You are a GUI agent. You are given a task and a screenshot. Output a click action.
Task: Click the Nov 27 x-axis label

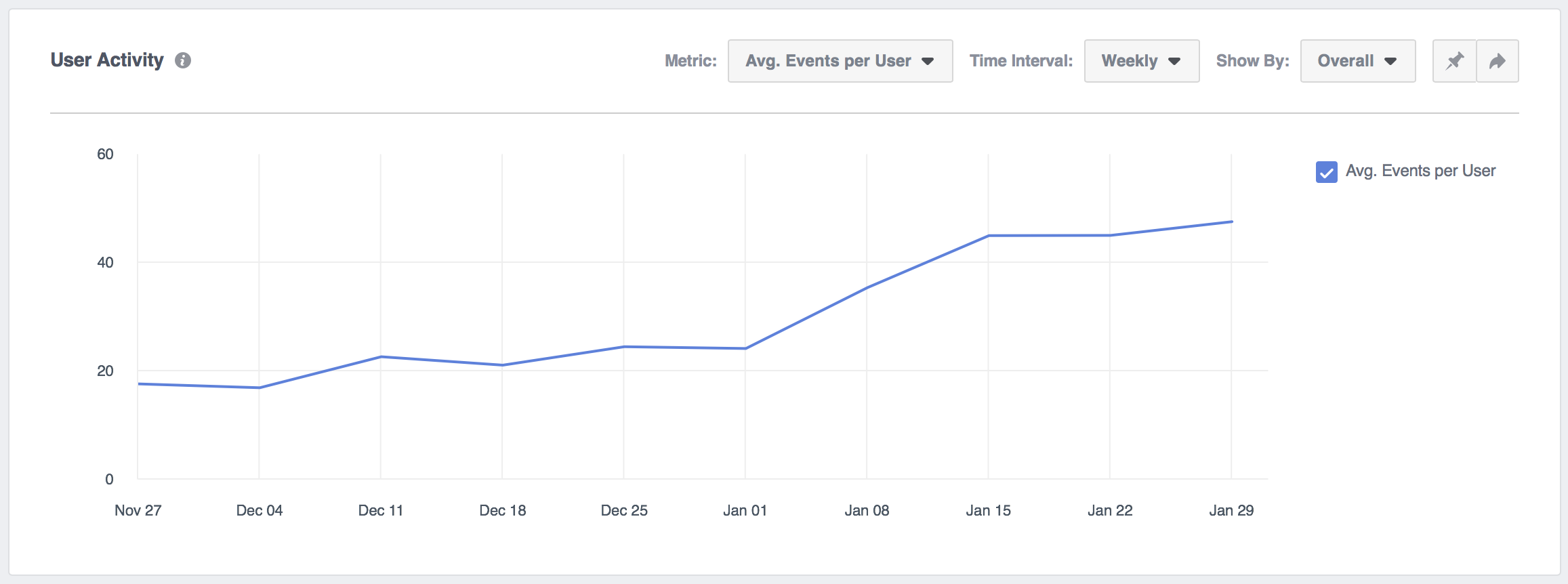138,510
